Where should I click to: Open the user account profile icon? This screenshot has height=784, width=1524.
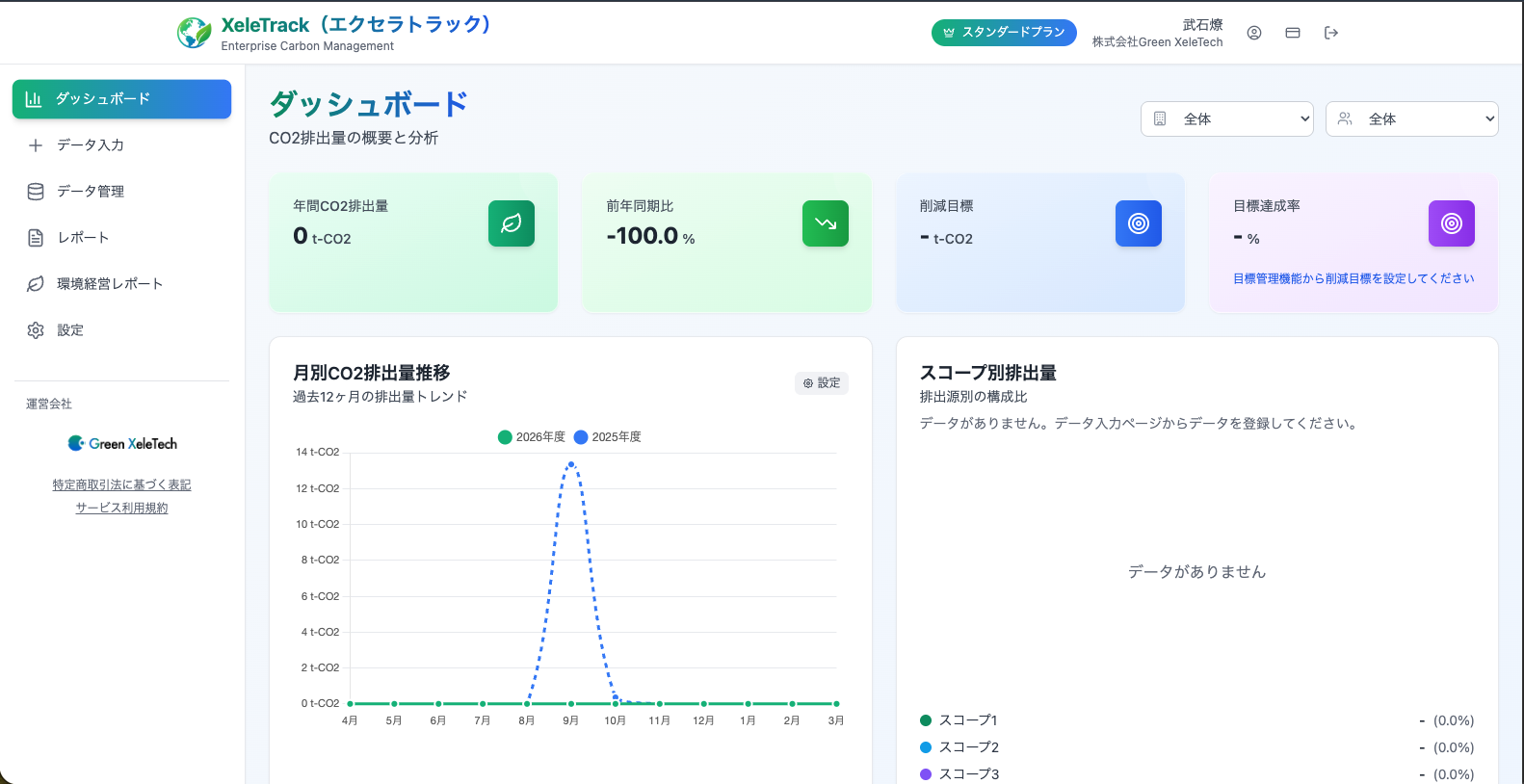coord(1254,33)
